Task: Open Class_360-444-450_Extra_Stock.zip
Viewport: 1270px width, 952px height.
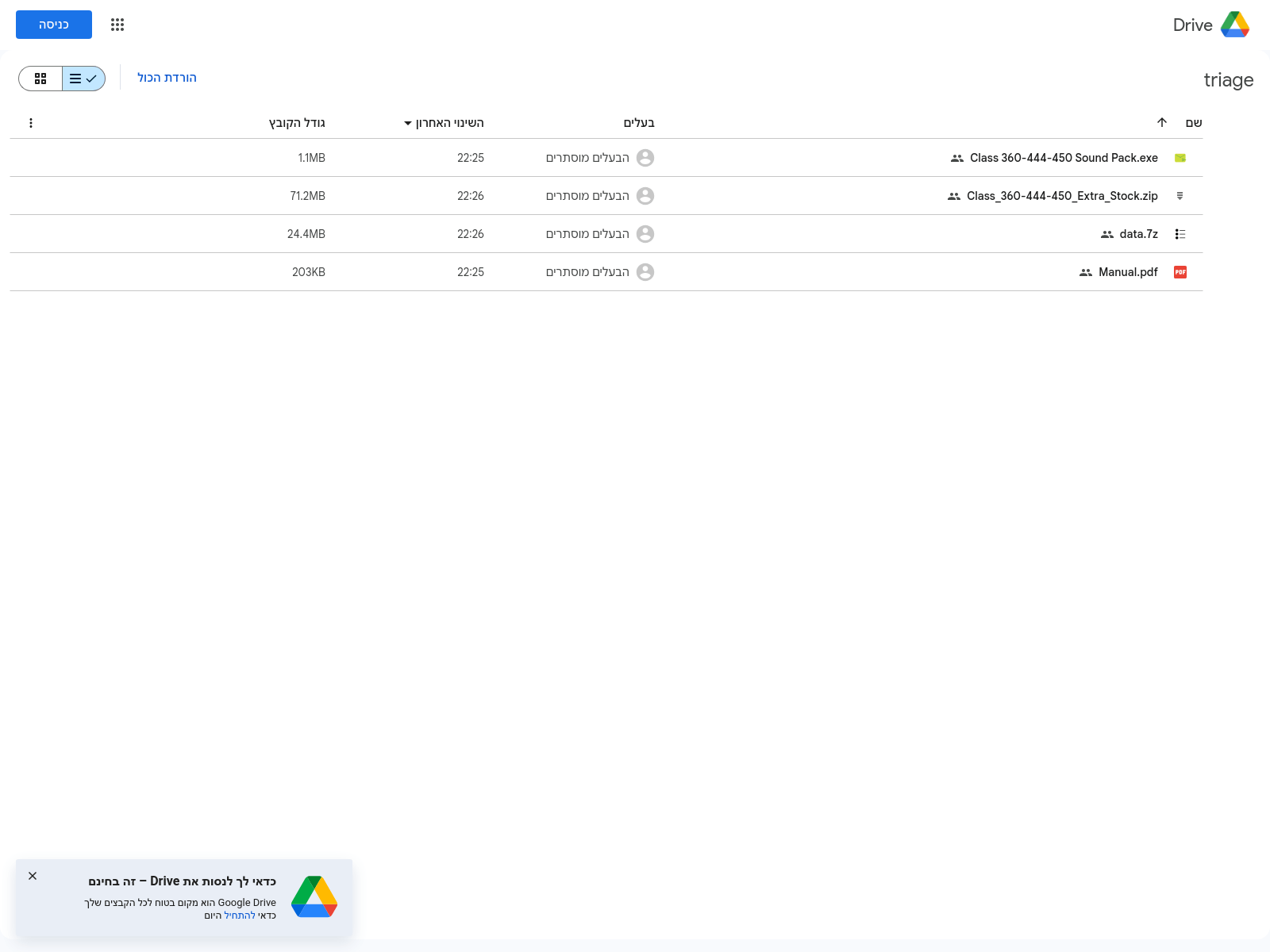Action: (1062, 196)
